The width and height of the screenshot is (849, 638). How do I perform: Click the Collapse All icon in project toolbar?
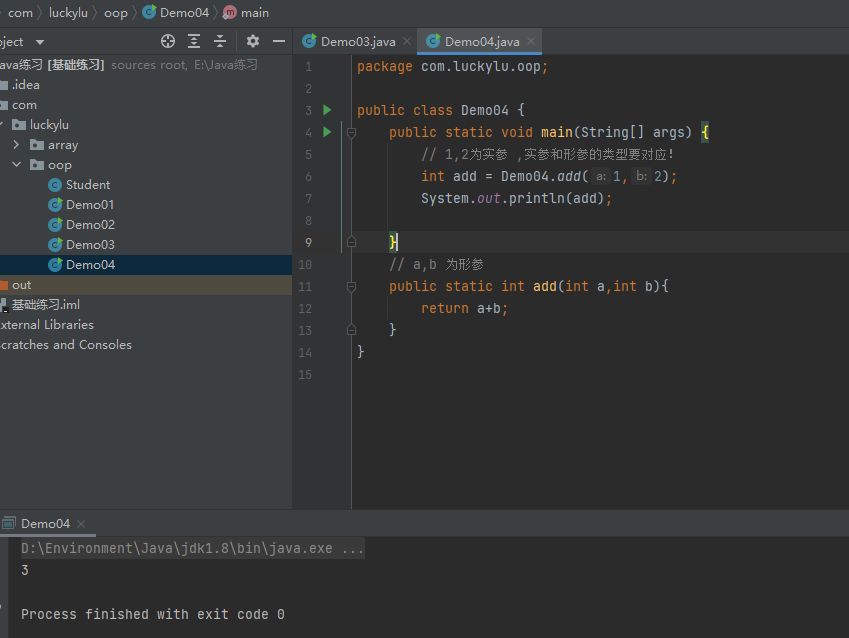[220, 41]
